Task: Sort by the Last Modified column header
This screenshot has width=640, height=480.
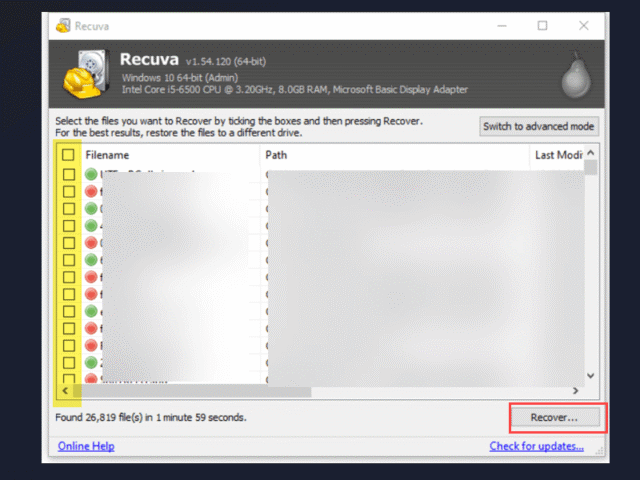Action: 557,155
